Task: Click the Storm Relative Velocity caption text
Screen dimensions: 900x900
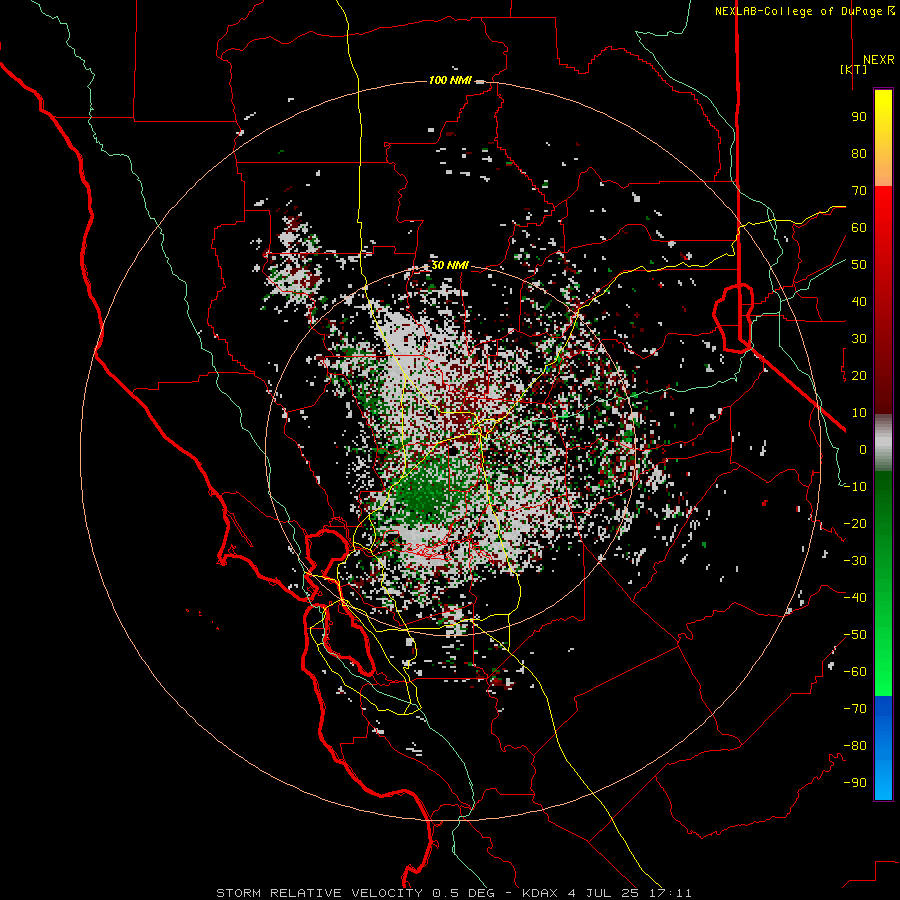Action: pyautogui.click(x=454, y=893)
